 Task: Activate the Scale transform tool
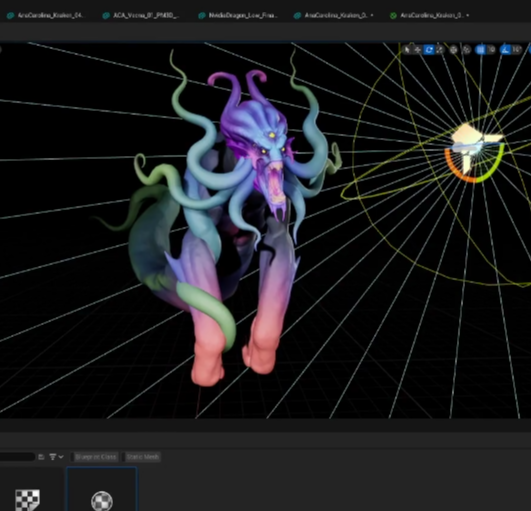(440, 50)
